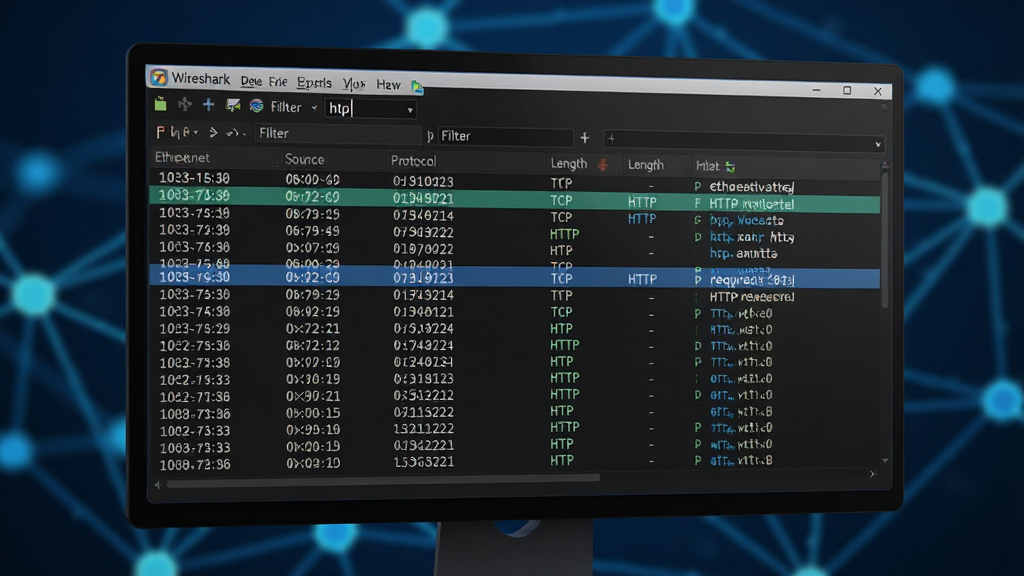Open the Vlox menu
This screenshot has height=576, width=1024.
click(x=353, y=84)
